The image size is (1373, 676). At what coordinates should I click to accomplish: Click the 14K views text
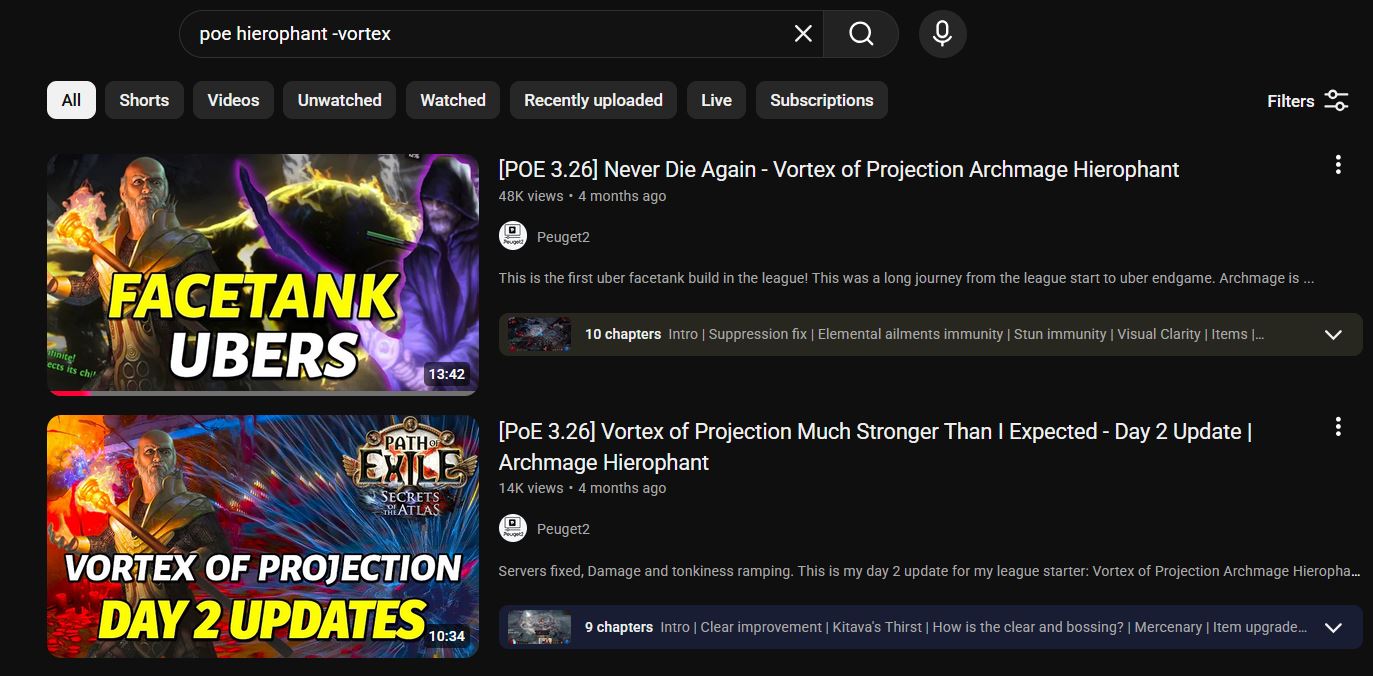pyautogui.click(x=531, y=488)
